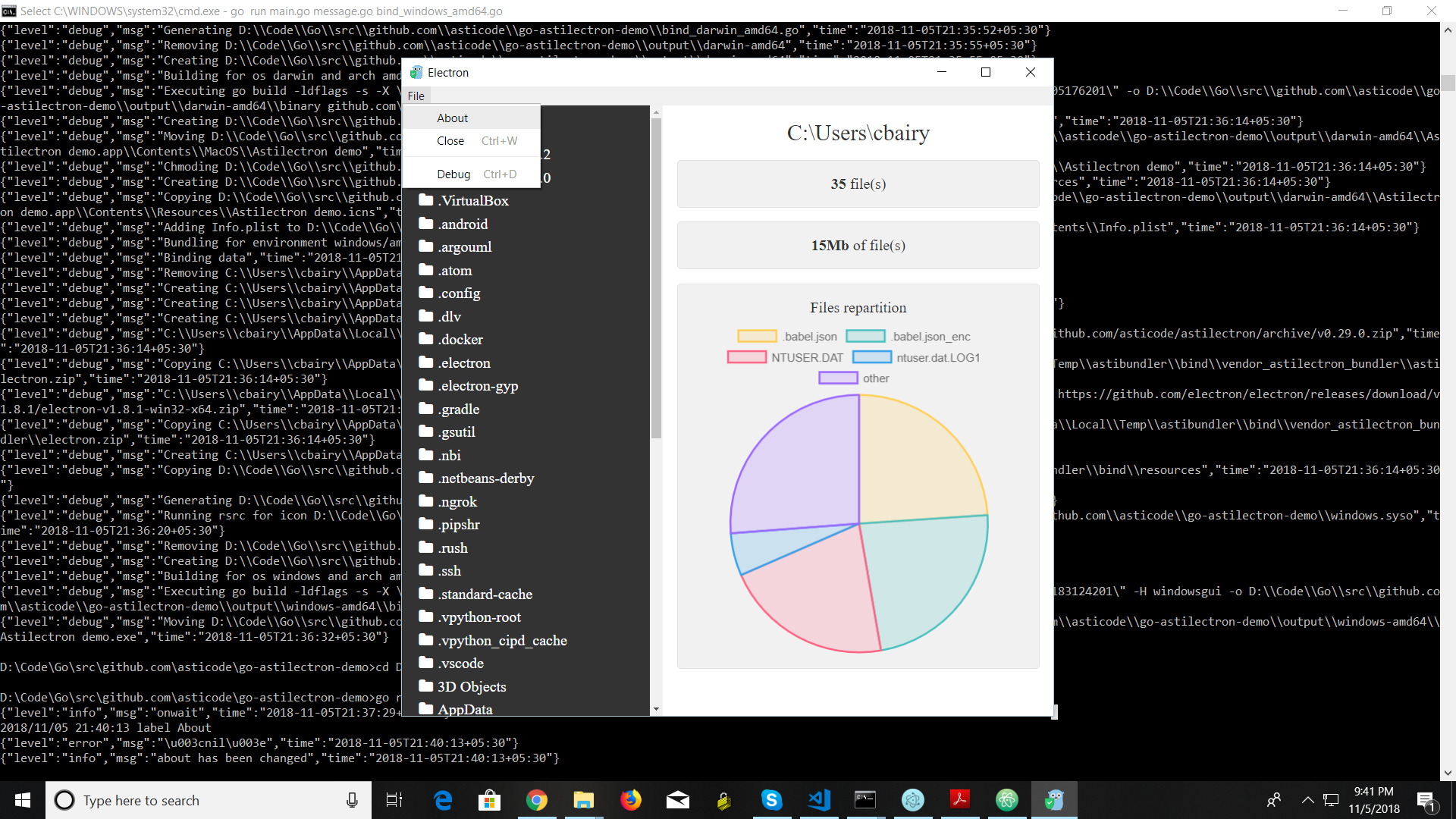The width and height of the screenshot is (1456, 819).
Task: Click the .electron folder icon
Action: tap(427, 362)
